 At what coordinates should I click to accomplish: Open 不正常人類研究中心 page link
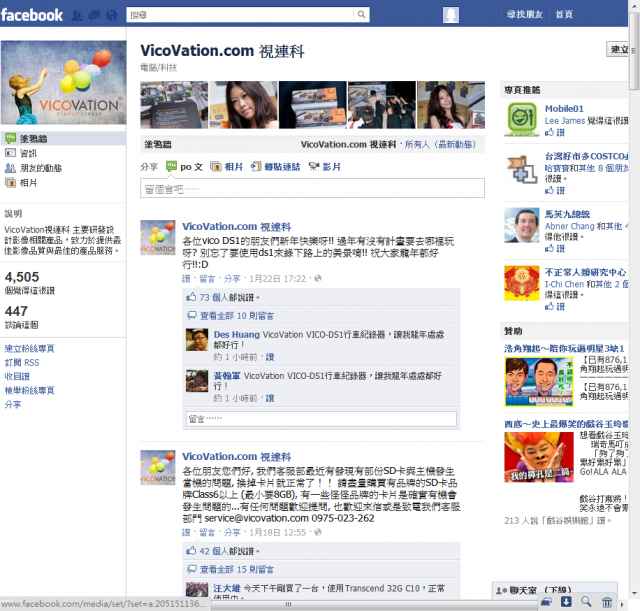585,272
